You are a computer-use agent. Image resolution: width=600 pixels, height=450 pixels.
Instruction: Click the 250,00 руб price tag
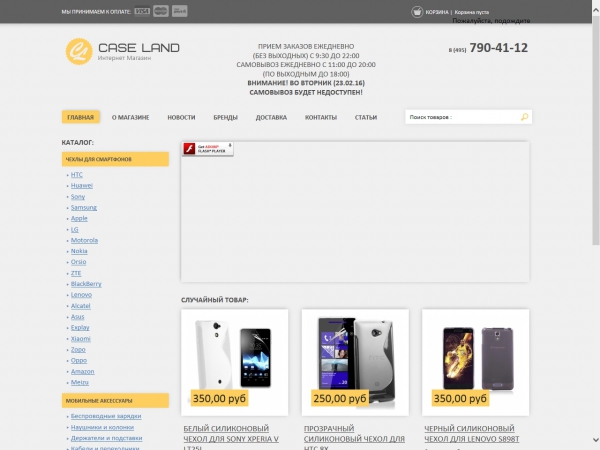tap(340, 398)
